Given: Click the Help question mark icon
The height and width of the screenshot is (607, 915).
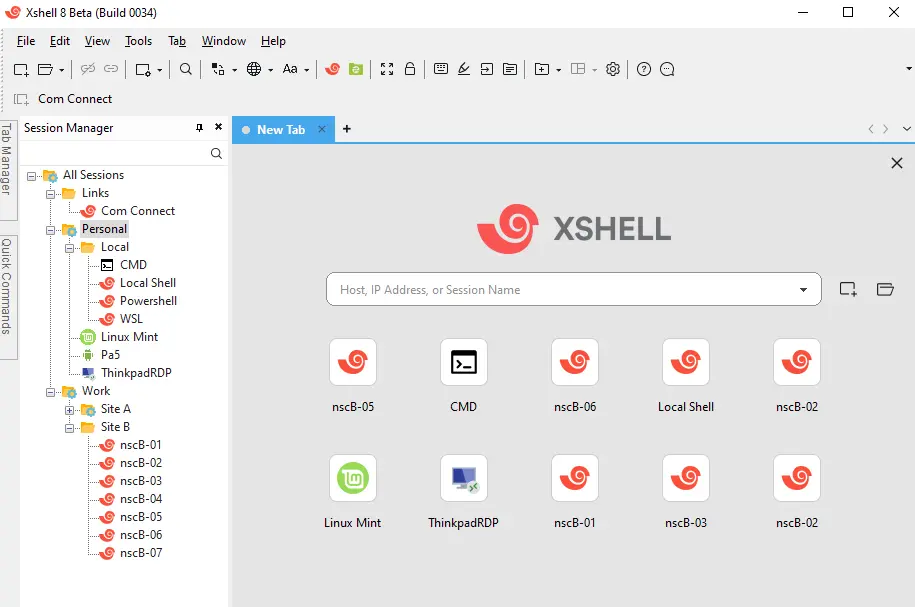Looking at the screenshot, I should point(644,69).
